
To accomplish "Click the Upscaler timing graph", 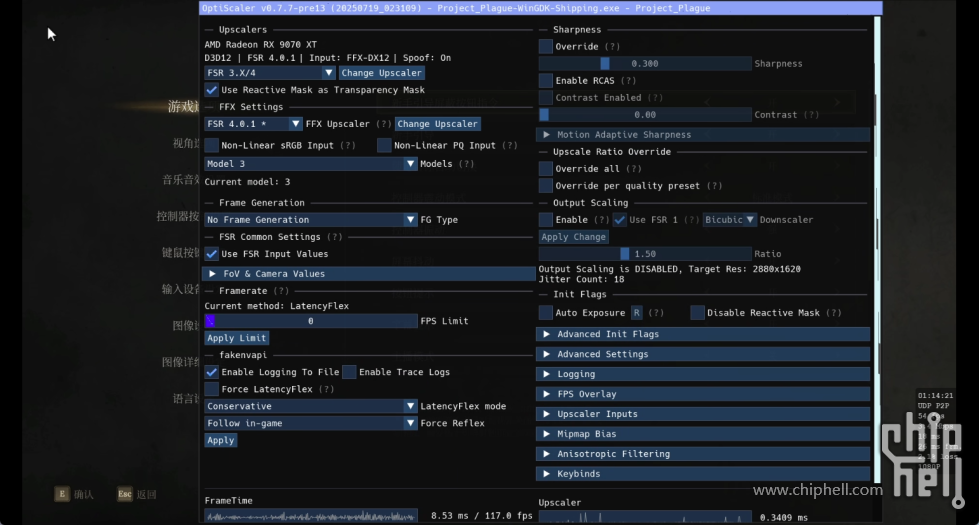I will tap(645, 518).
